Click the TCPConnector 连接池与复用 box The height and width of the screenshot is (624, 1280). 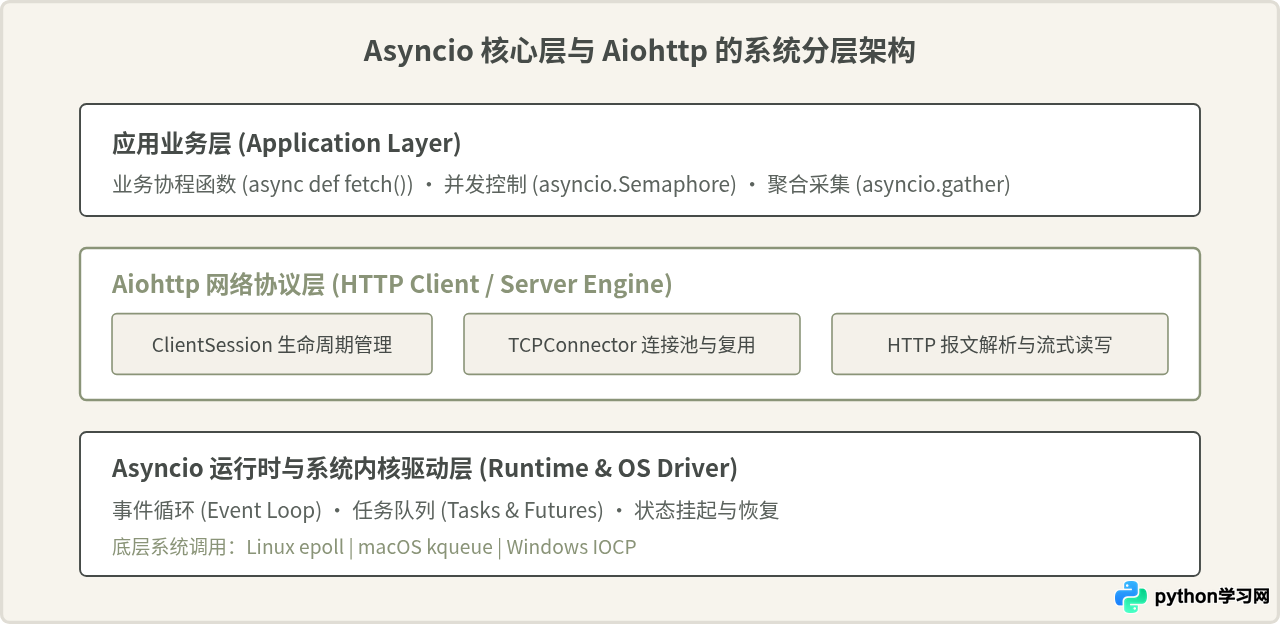click(x=632, y=344)
